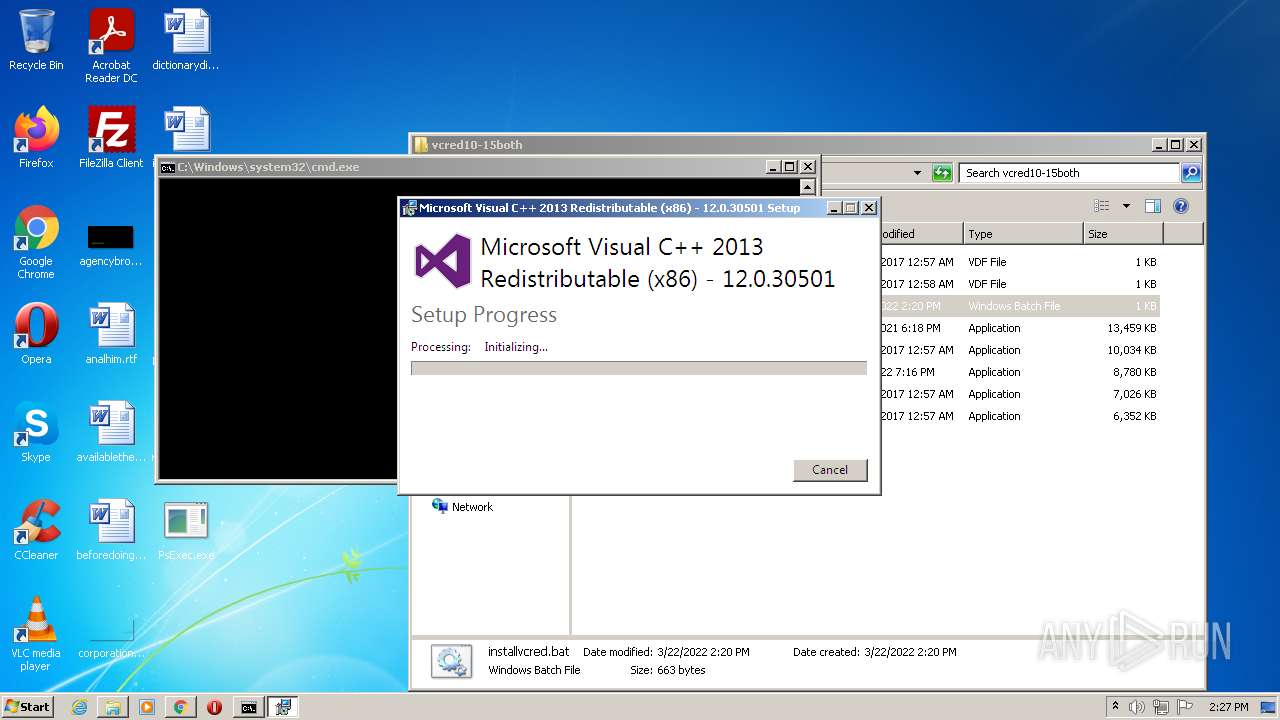The image size is (1280, 720).
Task: Sort files by the Size column
Action: click(1123, 234)
